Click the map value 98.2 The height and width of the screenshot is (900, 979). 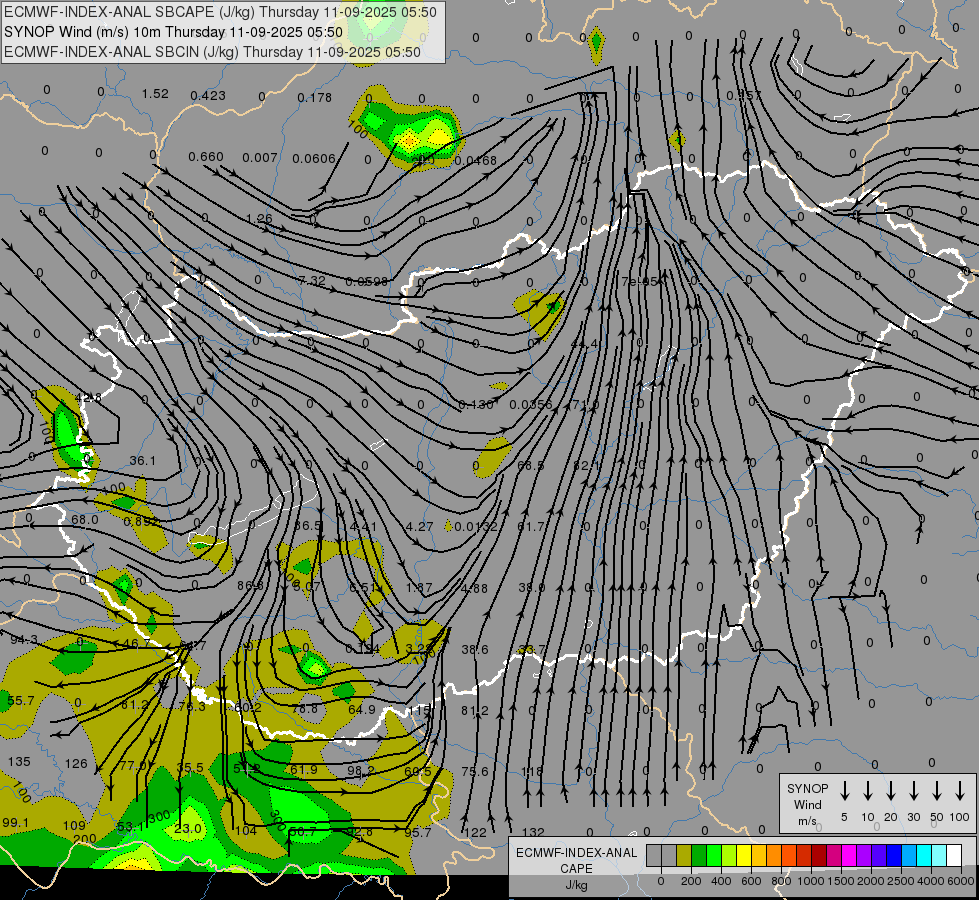(x=360, y=771)
